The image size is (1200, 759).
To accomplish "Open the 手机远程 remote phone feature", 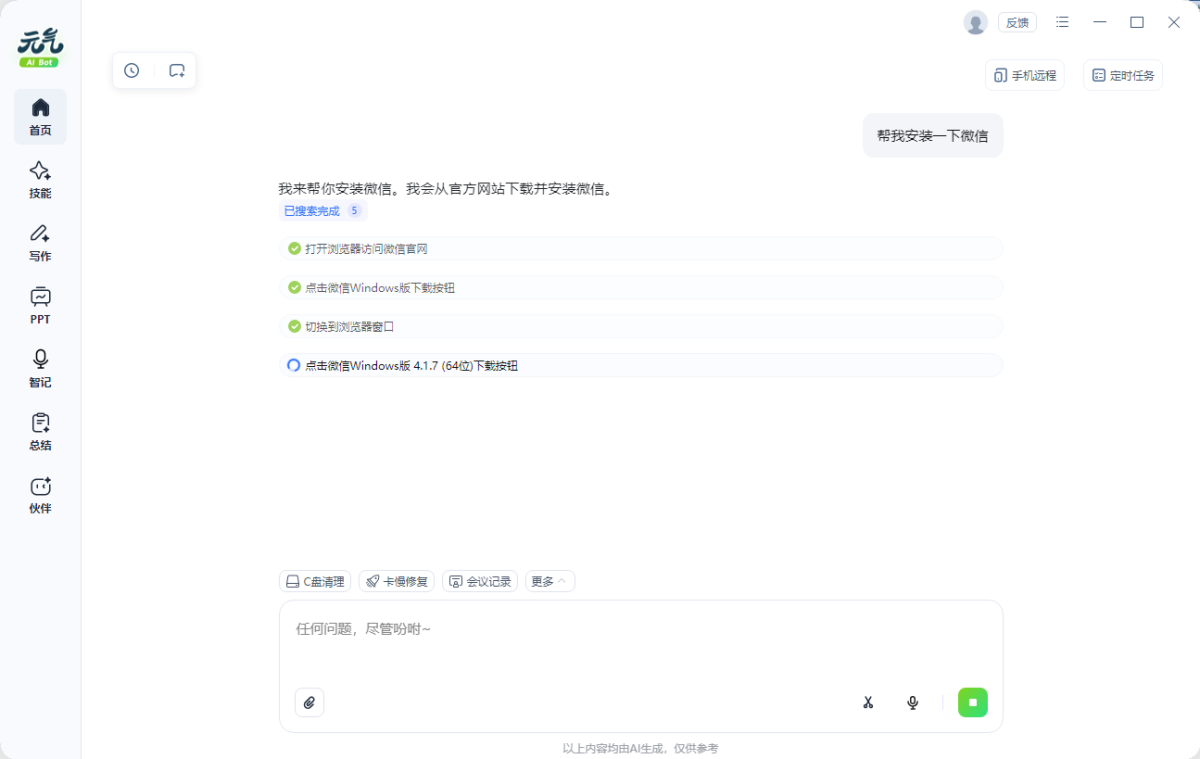I will pos(1025,75).
